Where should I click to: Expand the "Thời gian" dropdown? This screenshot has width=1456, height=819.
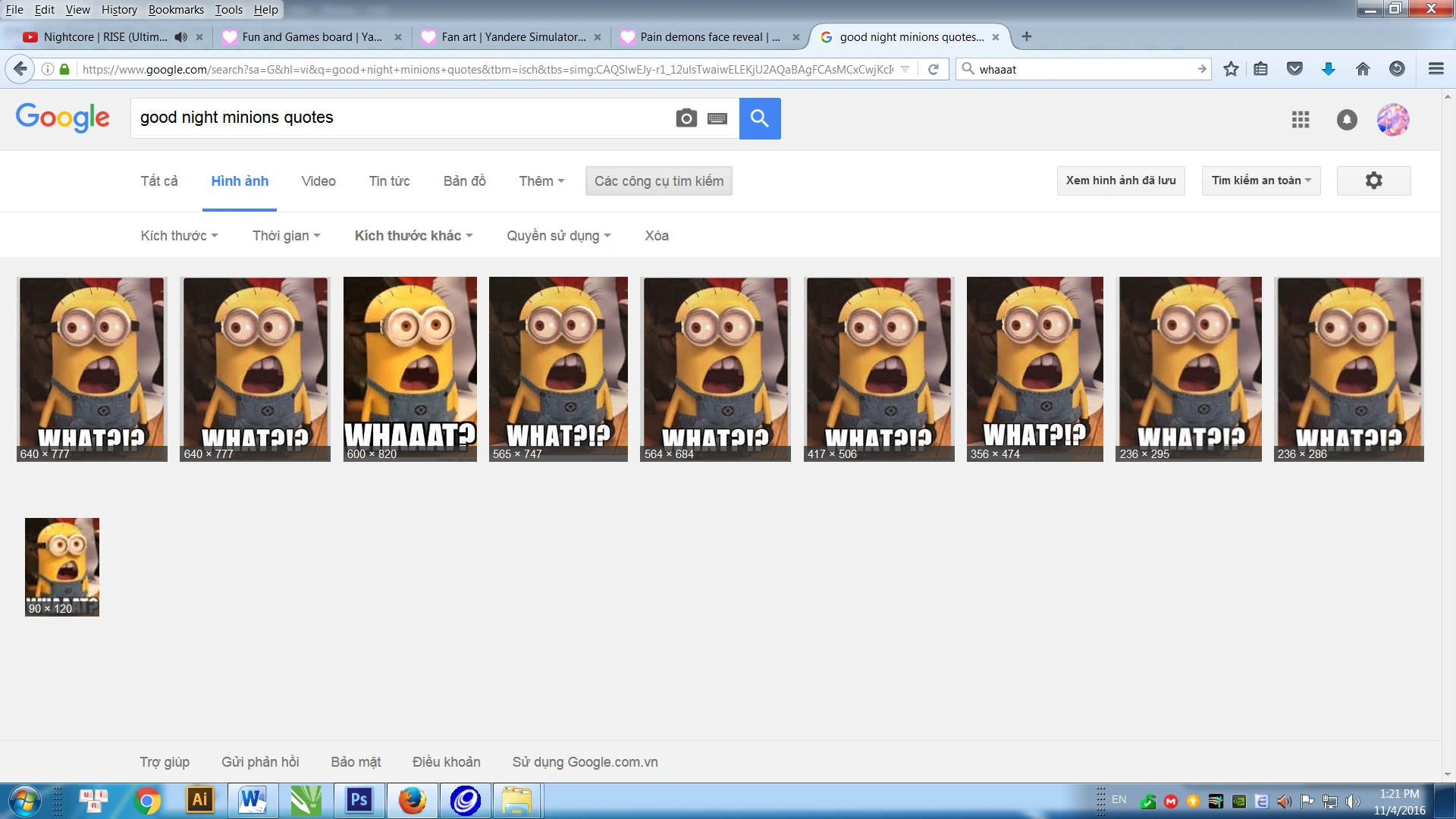tap(286, 236)
